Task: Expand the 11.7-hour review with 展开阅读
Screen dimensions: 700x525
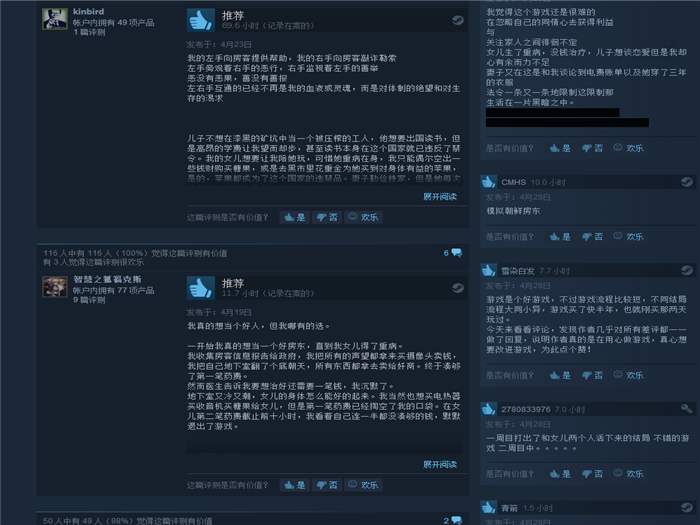Action: click(x=440, y=464)
